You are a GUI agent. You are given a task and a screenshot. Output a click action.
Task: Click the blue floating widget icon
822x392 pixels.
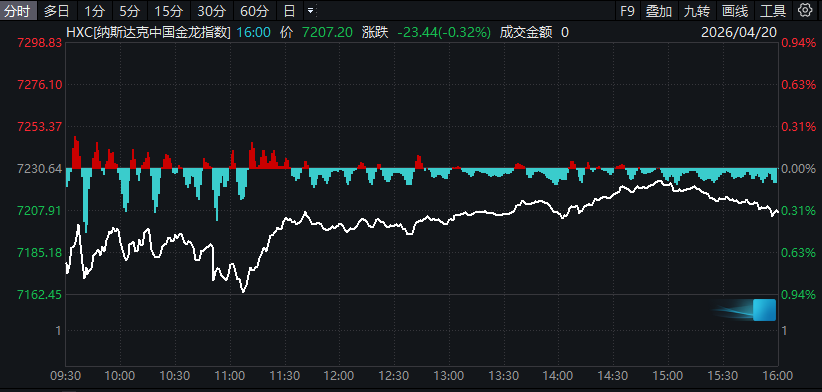(764, 310)
